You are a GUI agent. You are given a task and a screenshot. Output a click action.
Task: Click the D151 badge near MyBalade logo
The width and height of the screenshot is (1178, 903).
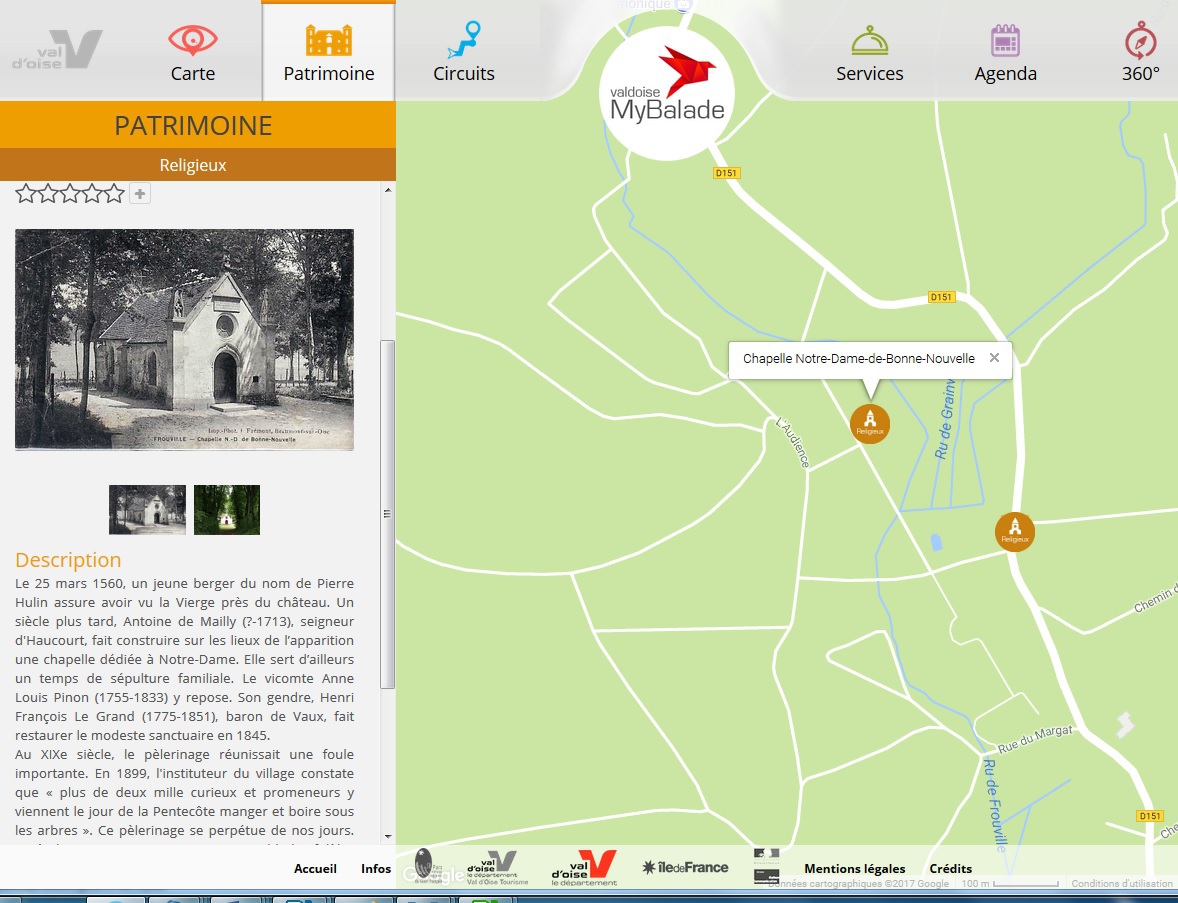pos(726,173)
